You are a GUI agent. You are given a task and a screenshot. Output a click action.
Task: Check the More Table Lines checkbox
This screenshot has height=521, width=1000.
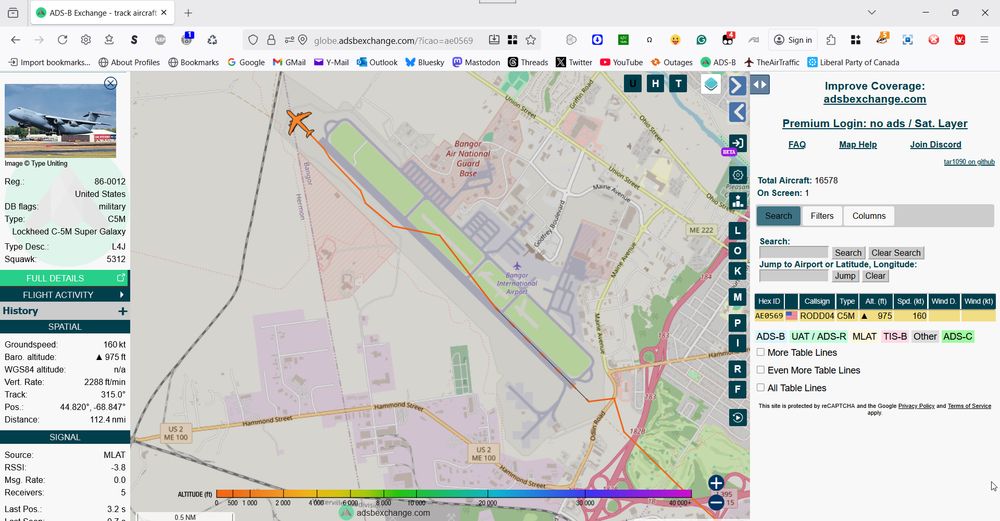(x=761, y=353)
